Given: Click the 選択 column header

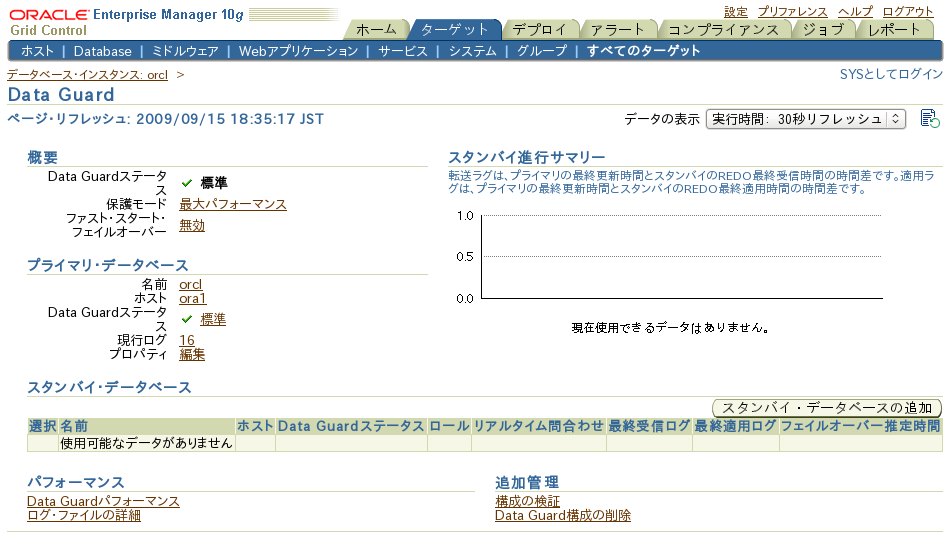Looking at the screenshot, I should point(42,426).
